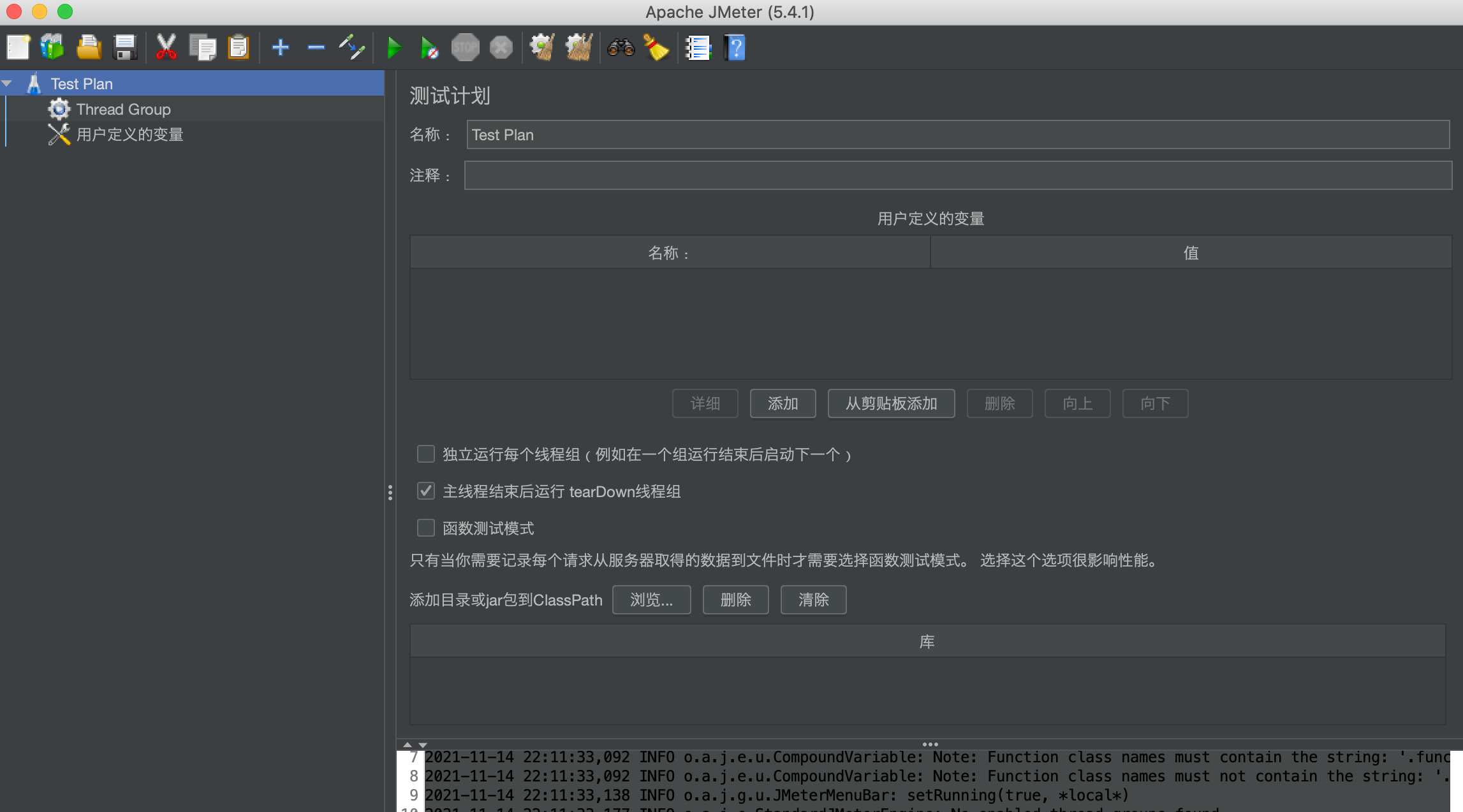1463x812 pixels.
Task: Click the Copy icon in toolbar
Action: click(x=203, y=48)
